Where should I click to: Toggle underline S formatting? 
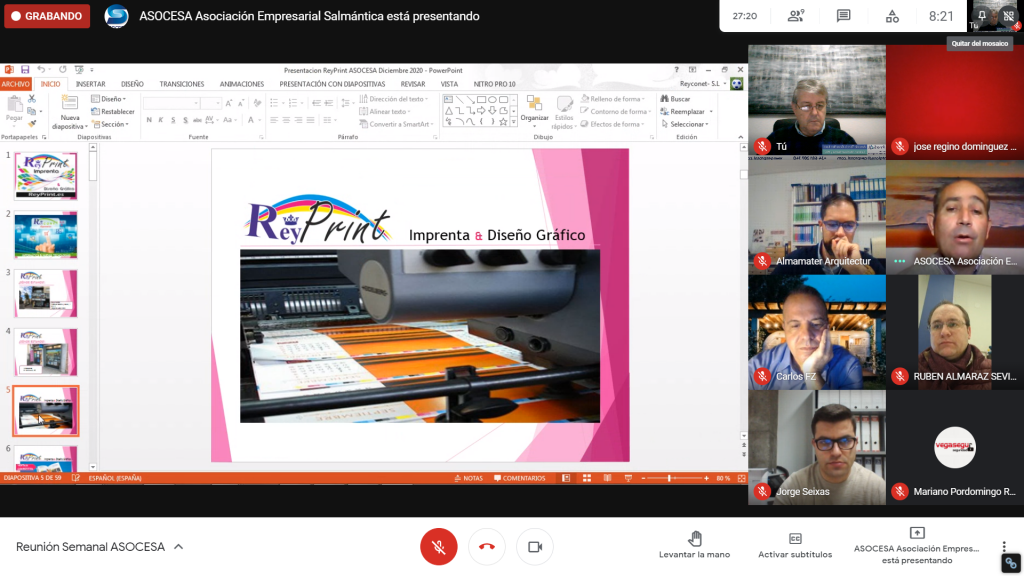[173, 120]
